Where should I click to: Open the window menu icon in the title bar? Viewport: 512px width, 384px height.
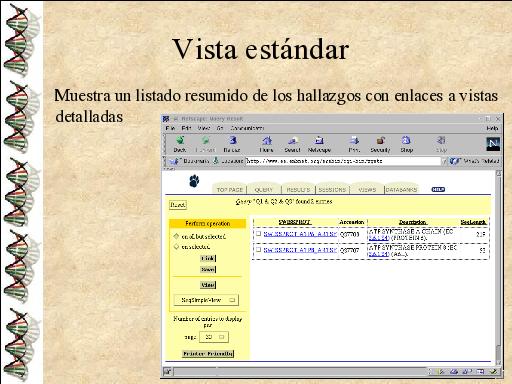166,119
